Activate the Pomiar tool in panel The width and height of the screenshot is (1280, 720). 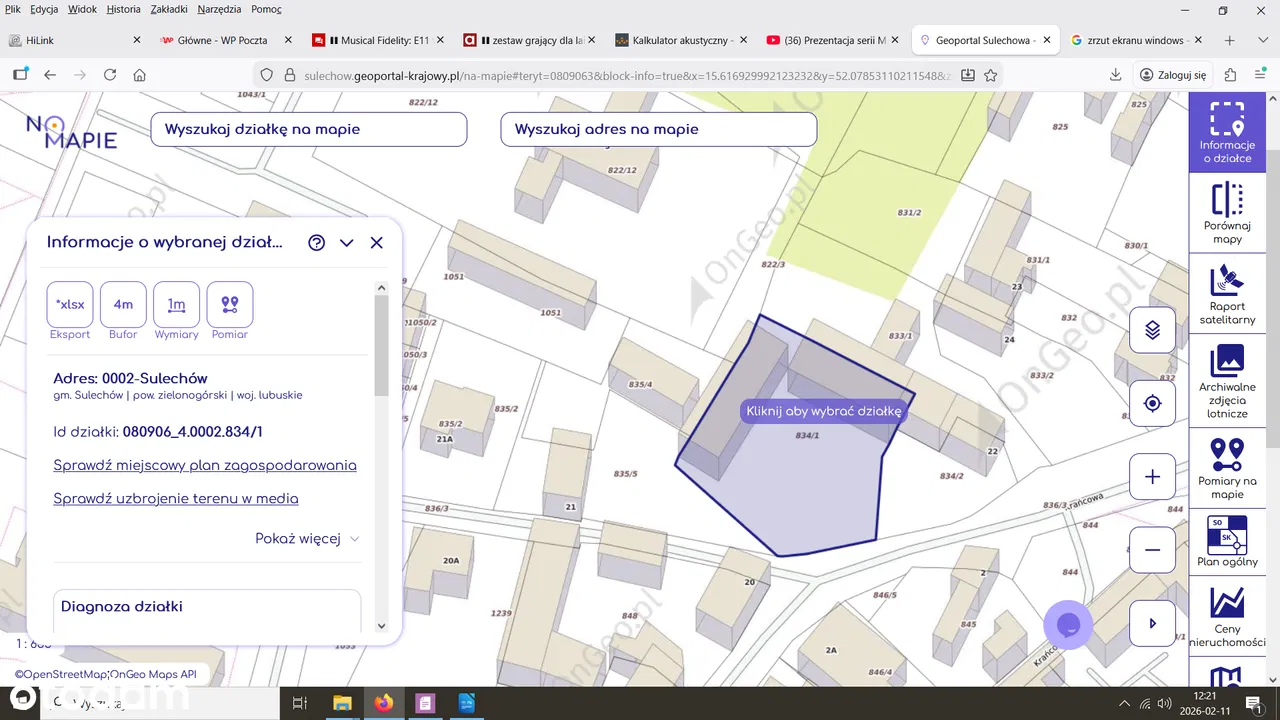pyautogui.click(x=229, y=305)
